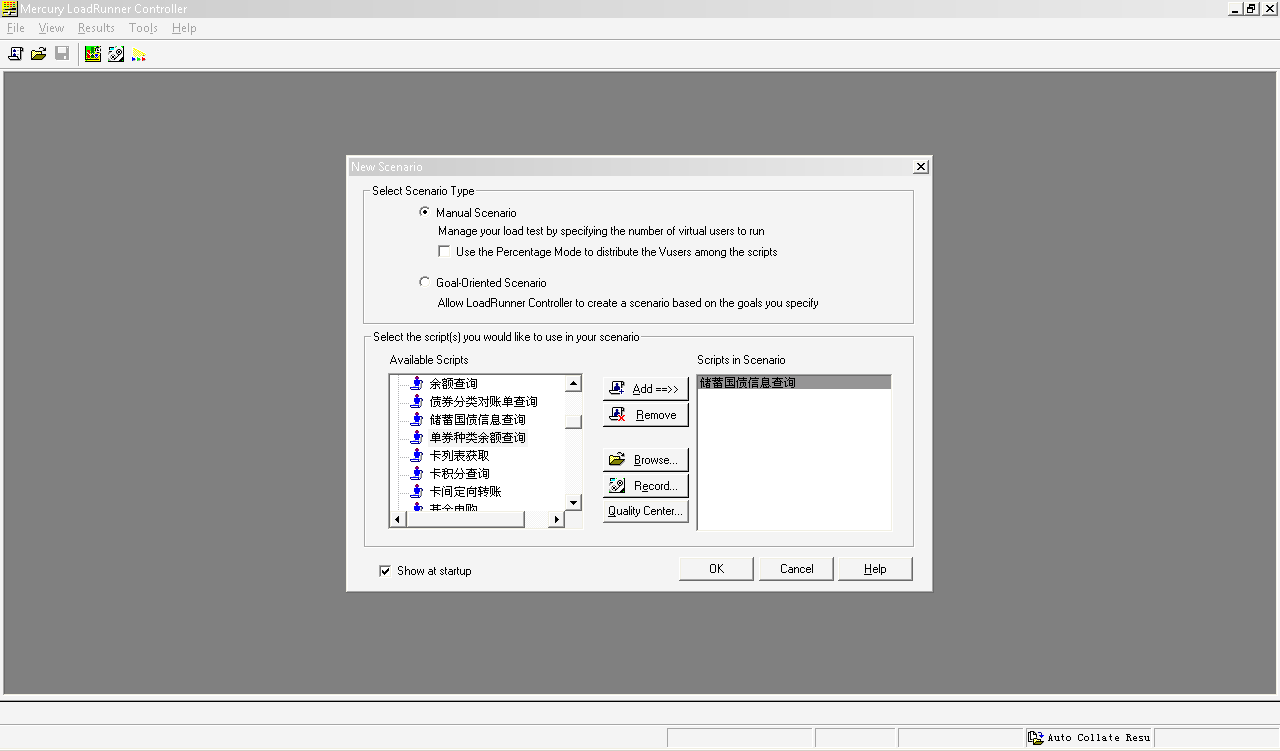Click the Help button in the dialog
1280x751 pixels.
[875, 569]
